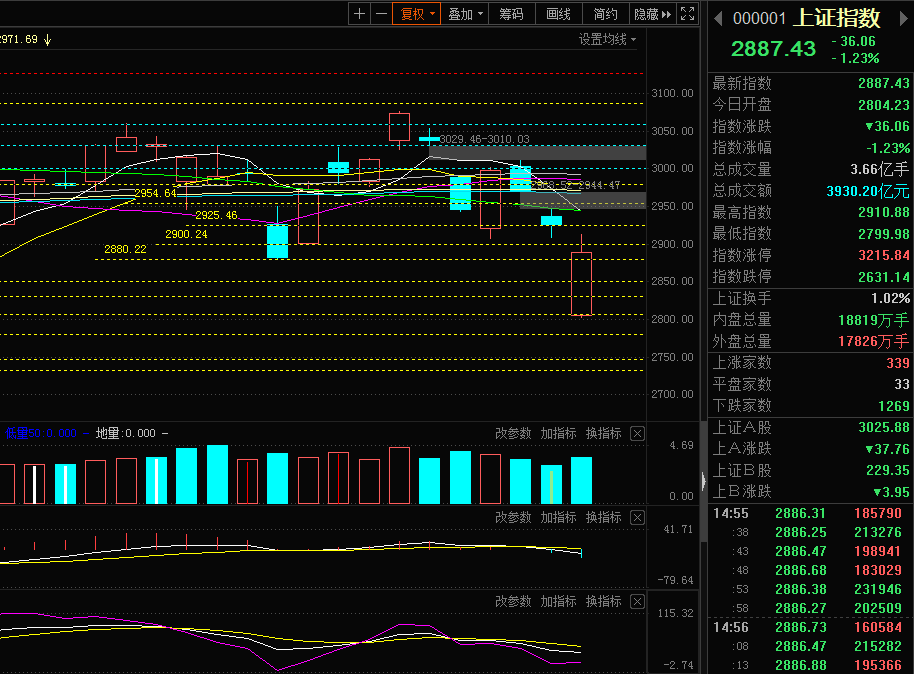Screen dimensions: 914x674
Task: Click the minus zoom-out chart icon
Action: pos(381,14)
